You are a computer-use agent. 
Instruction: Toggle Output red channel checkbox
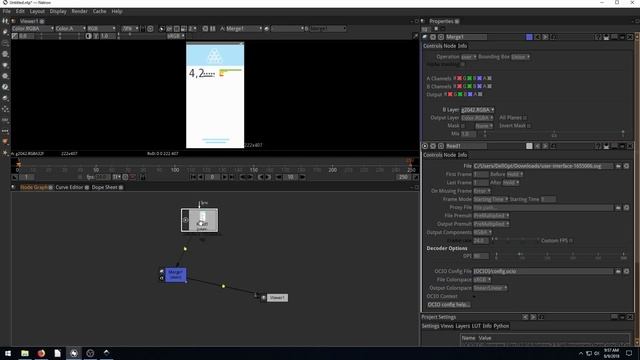450,94
